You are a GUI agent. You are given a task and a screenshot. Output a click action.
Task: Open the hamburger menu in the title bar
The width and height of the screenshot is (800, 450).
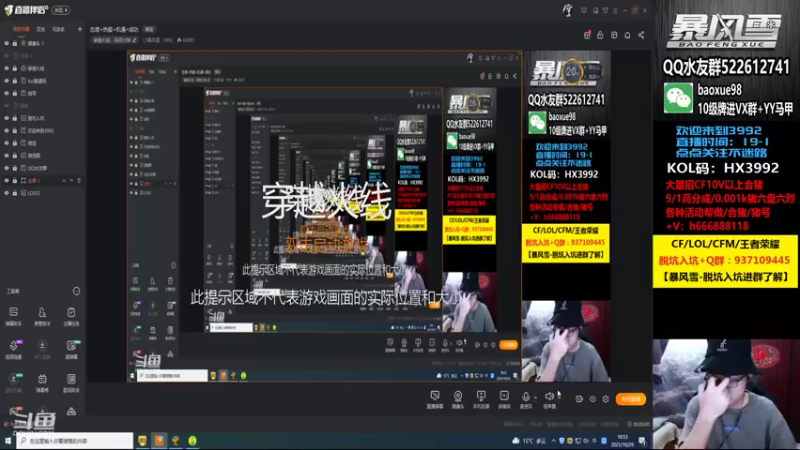(615, 10)
